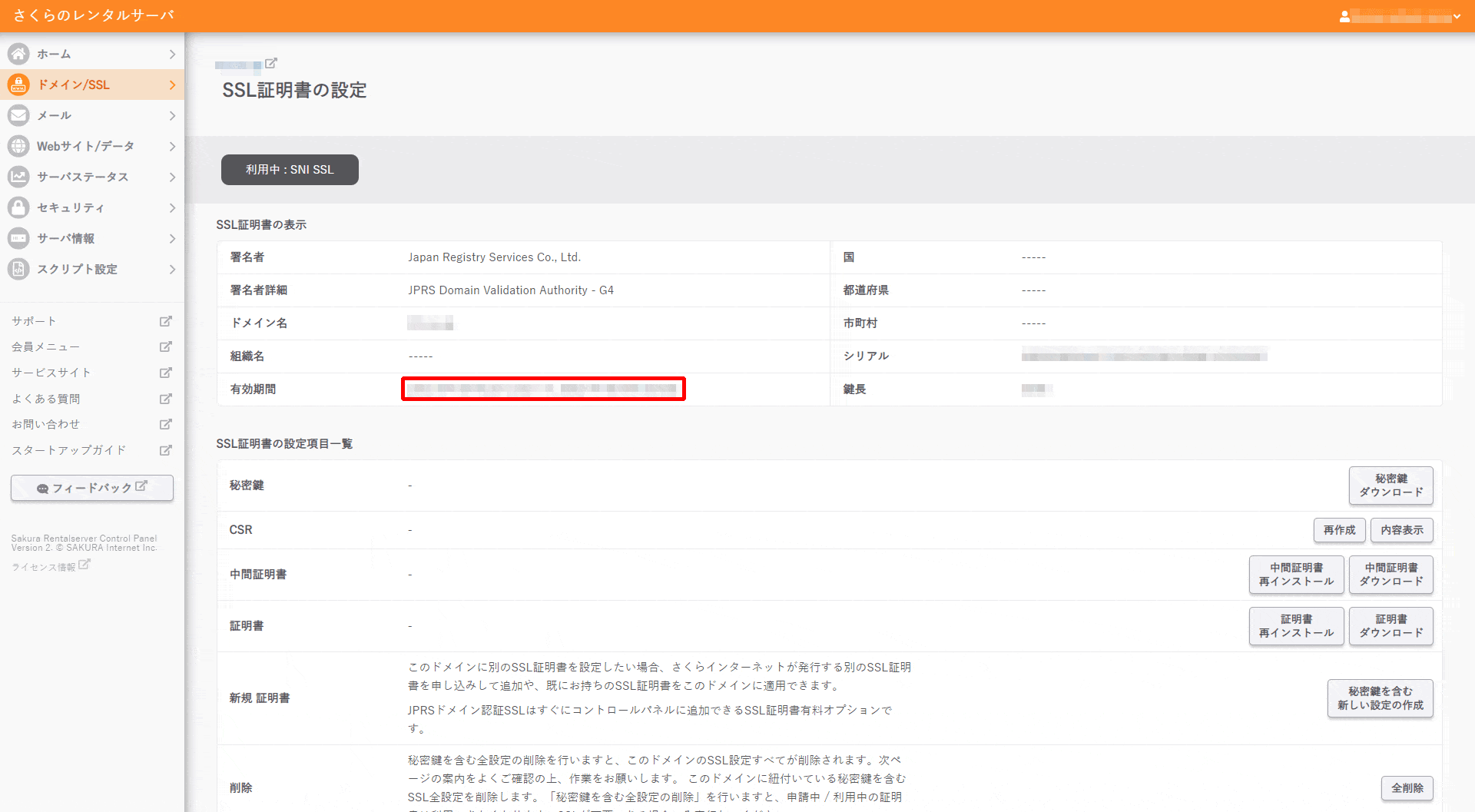Open the よくある質問 link

pos(45,399)
